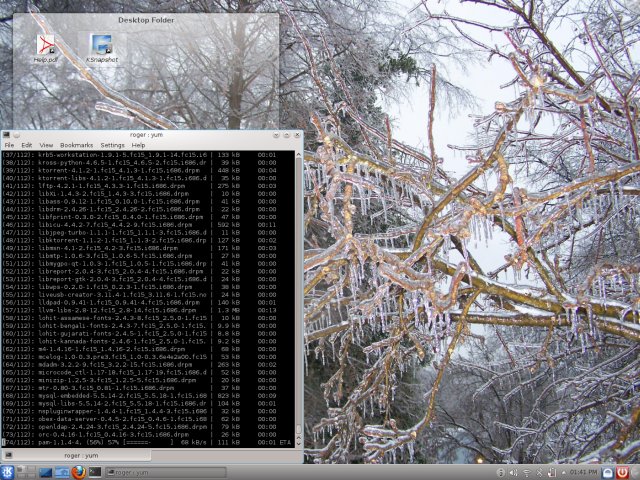Image resolution: width=640 pixels, height=480 pixels.
Task: Close the Konsole window
Action: (x=297, y=135)
